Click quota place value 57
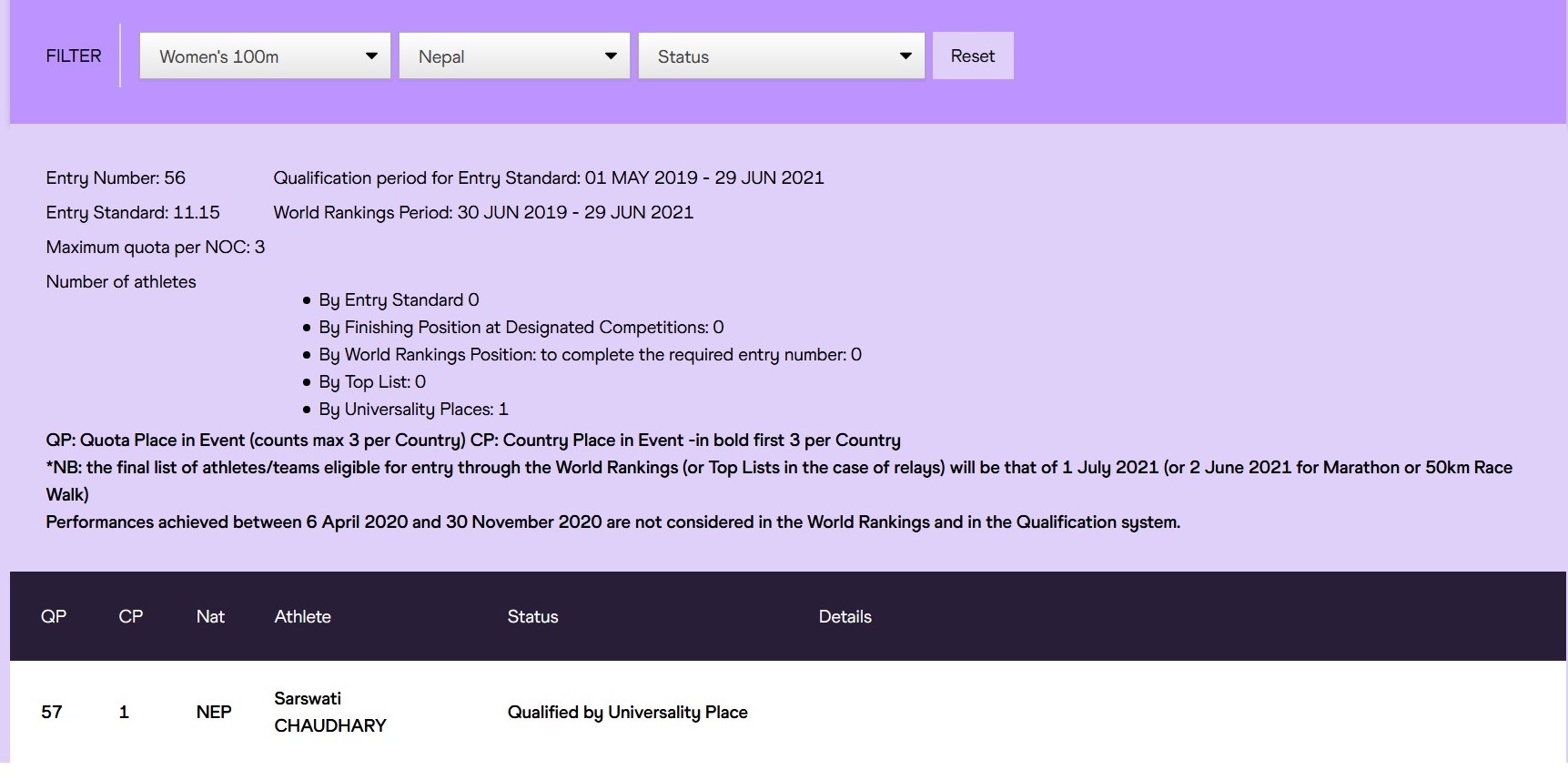 pyautogui.click(x=52, y=712)
